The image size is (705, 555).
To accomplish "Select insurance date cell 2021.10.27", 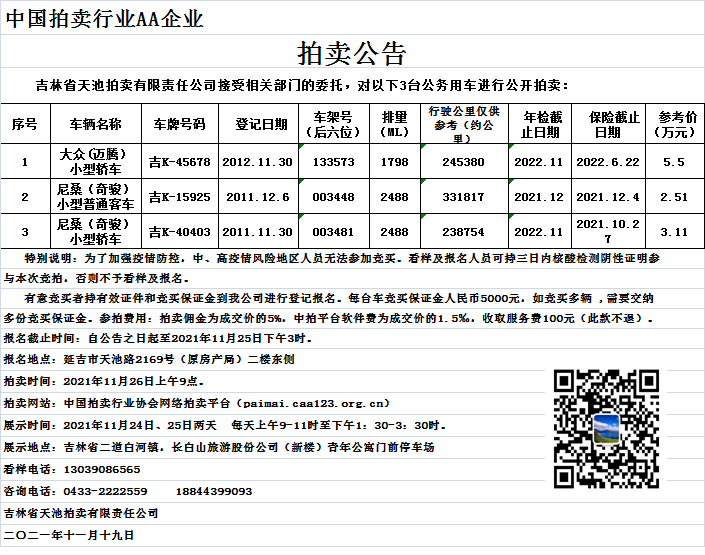I will (608, 231).
